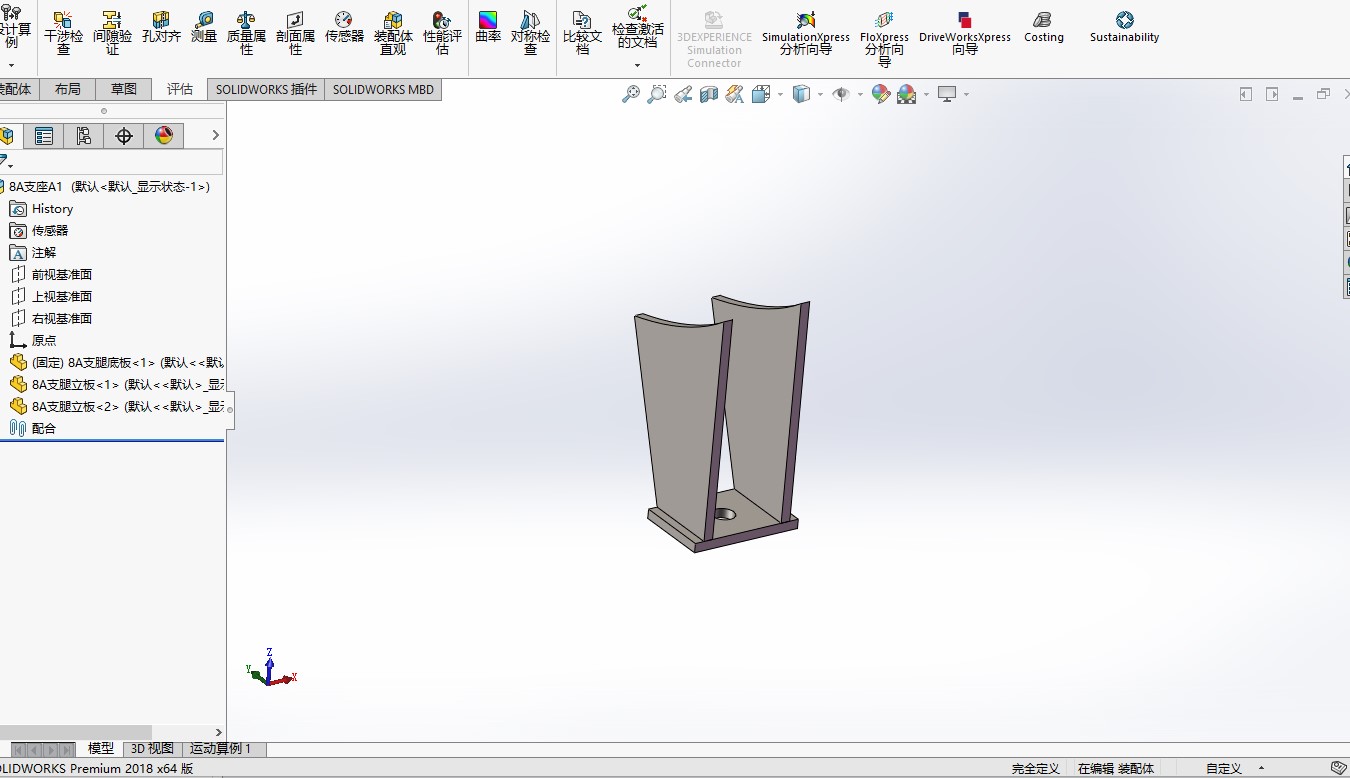This screenshot has width=1350, height=778.
Task: Expand the 检查激活的文档 dropdown arrow
Action: pos(637,66)
